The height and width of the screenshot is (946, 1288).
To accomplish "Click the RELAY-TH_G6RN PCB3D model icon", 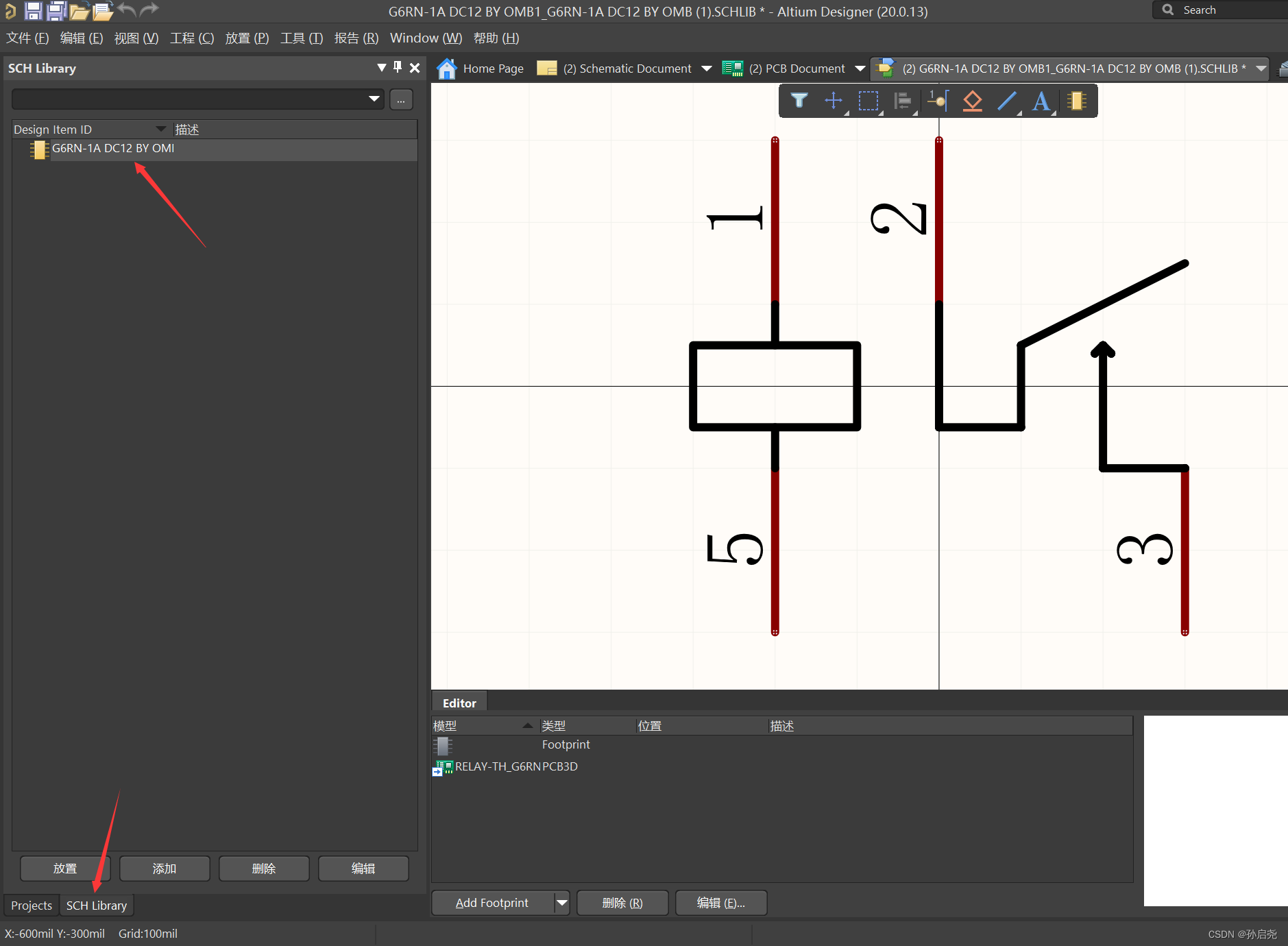I will 443,767.
